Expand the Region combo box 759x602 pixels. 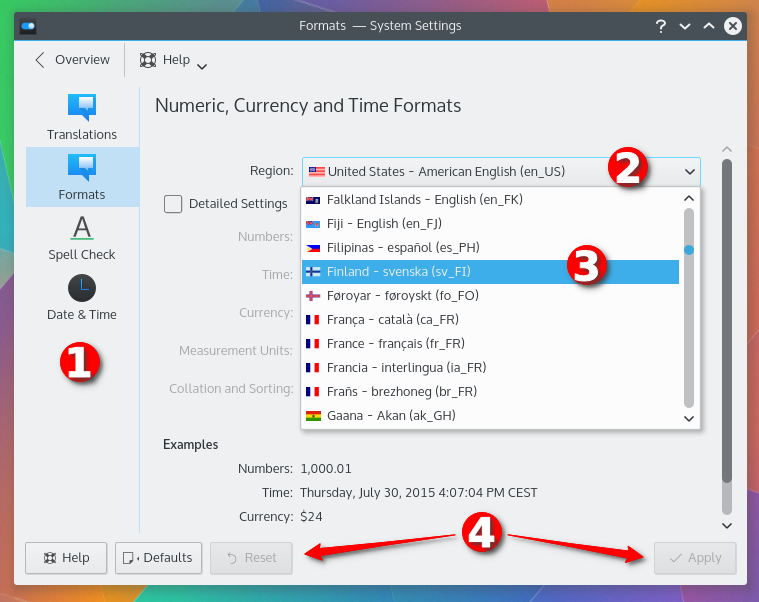[501, 171]
